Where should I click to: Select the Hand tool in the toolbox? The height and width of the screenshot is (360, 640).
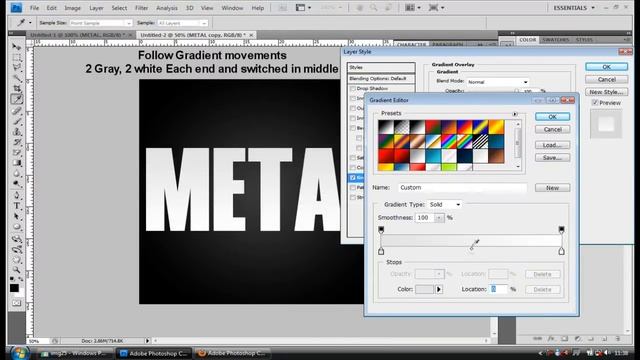(x=16, y=260)
